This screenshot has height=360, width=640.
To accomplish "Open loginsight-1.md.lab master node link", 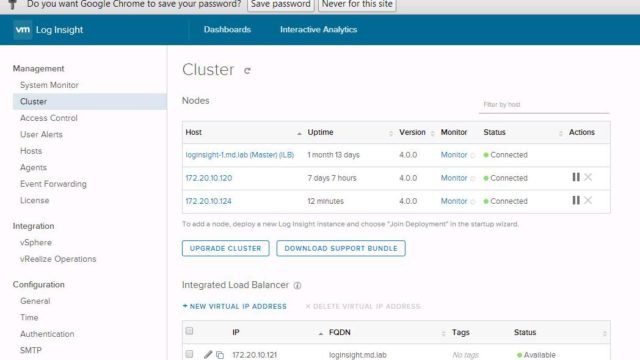I will [x=240, y=155].
